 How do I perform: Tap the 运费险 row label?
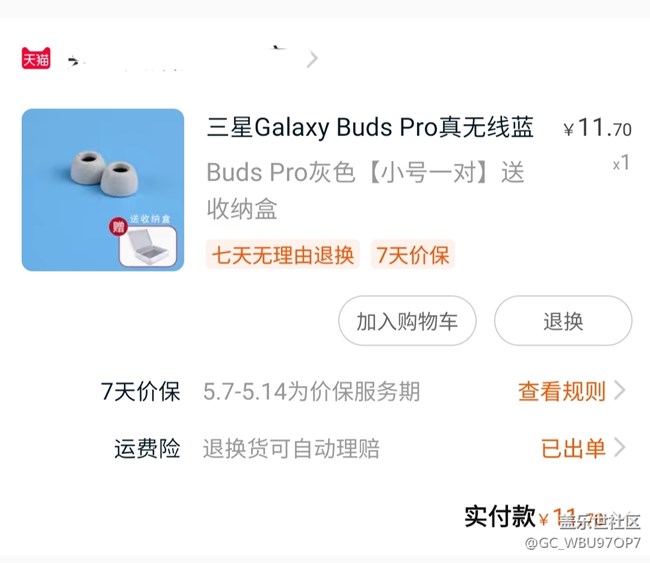pos(147,449)
